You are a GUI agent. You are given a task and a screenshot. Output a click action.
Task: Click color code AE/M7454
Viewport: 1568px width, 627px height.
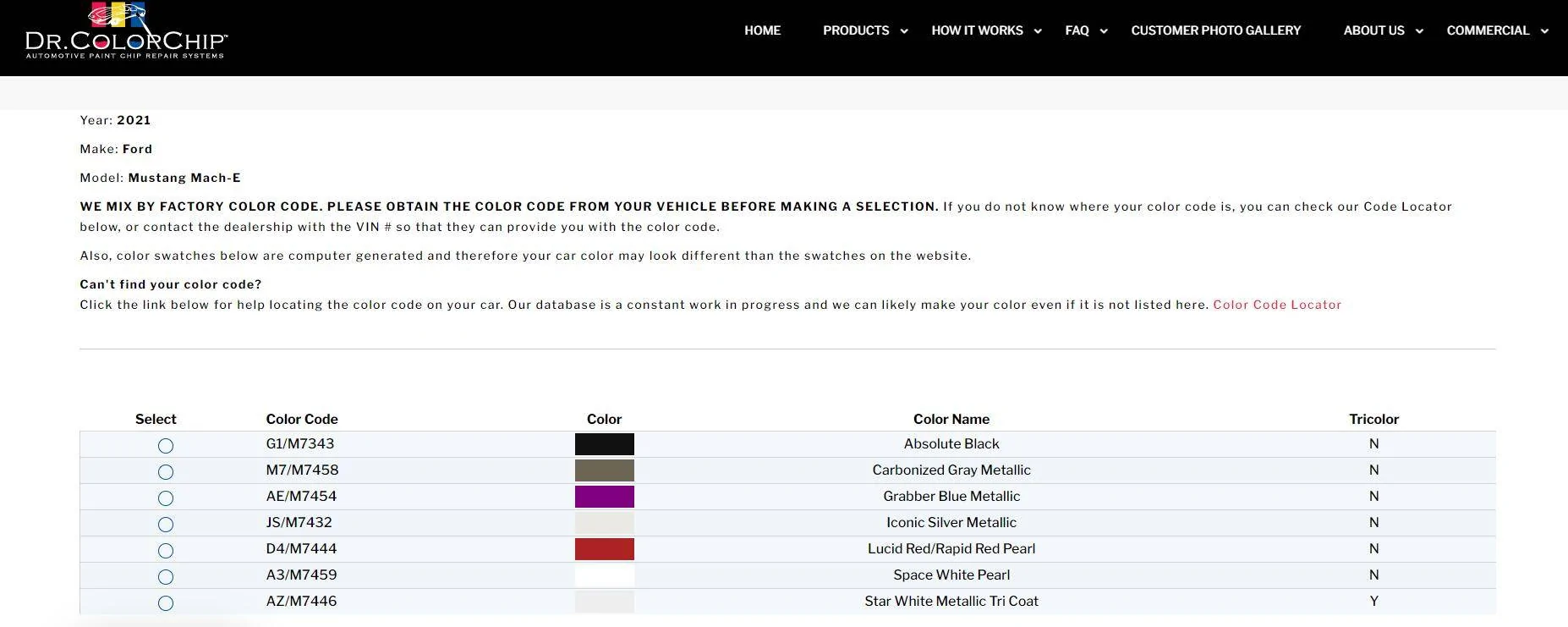pos(301,496)
